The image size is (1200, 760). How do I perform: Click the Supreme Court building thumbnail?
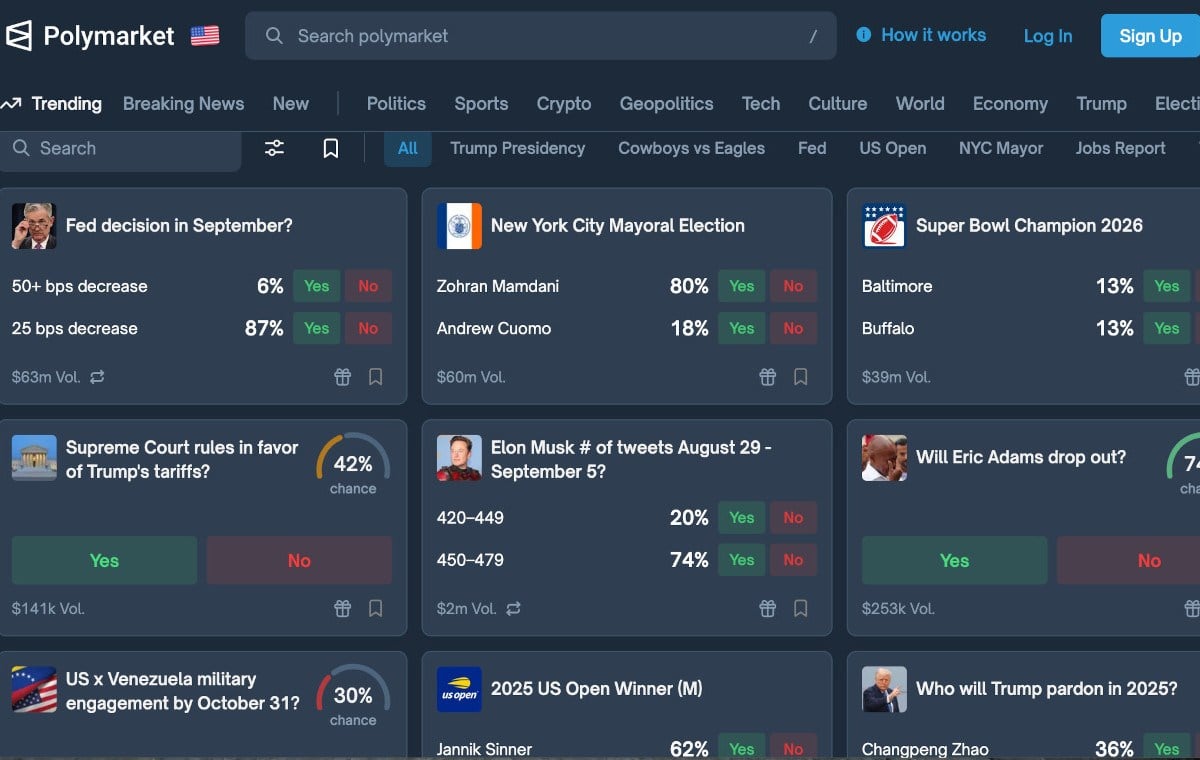pos(34,458)
